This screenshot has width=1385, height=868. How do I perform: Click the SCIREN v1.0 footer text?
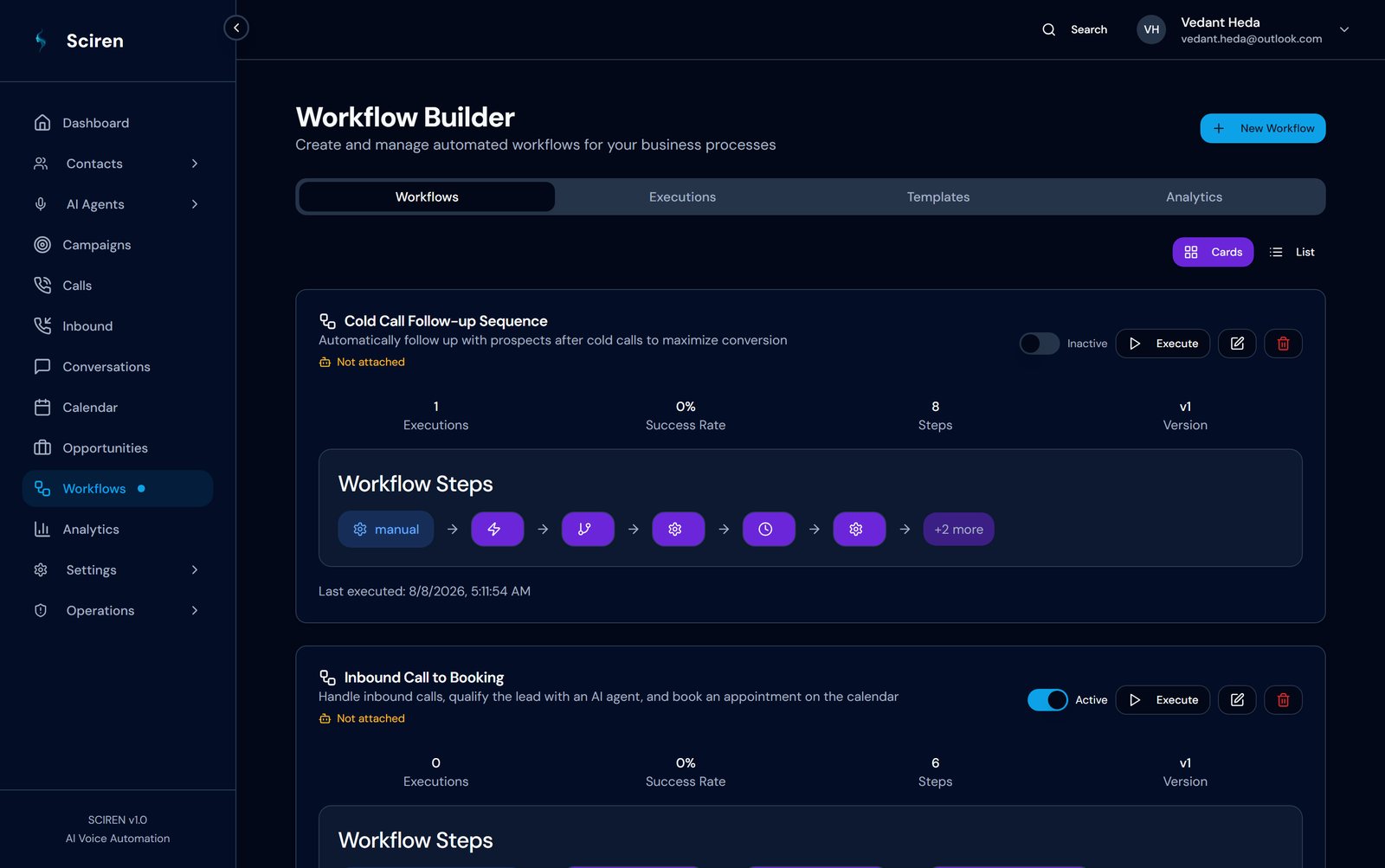[118, 820]
